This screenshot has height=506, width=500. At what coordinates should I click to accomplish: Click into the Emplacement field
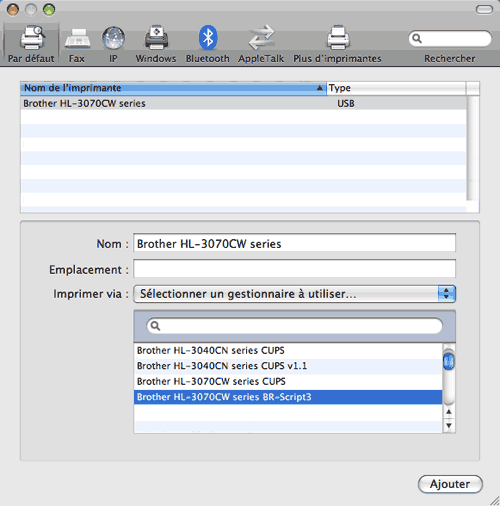tap(294, 269)
